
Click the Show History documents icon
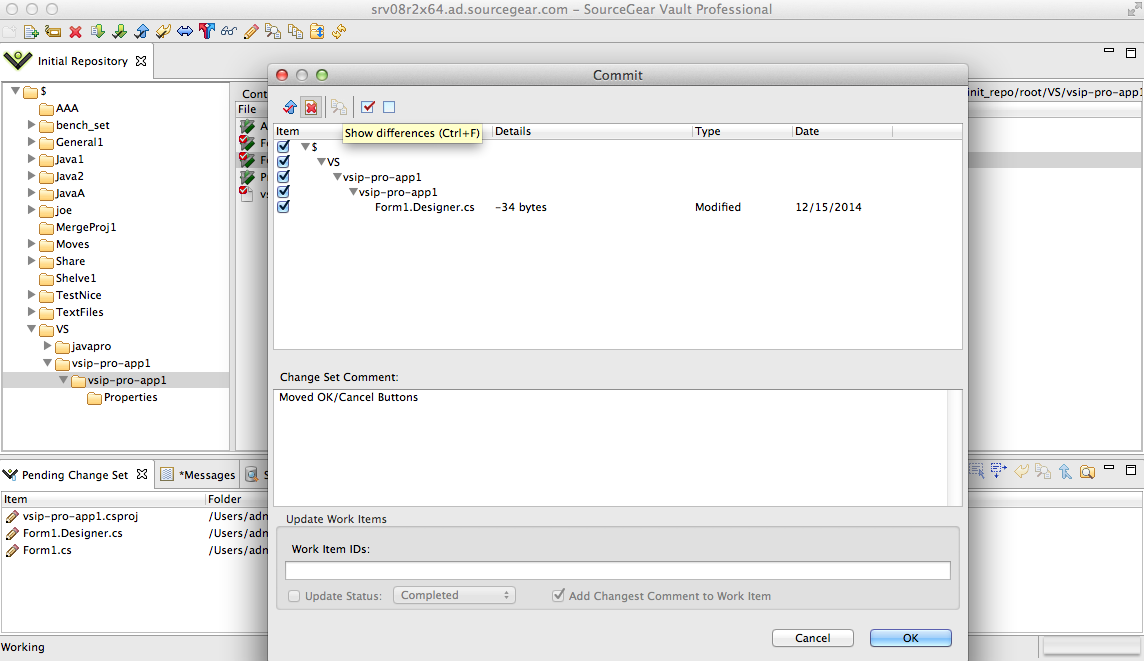[x=295, y=31]
